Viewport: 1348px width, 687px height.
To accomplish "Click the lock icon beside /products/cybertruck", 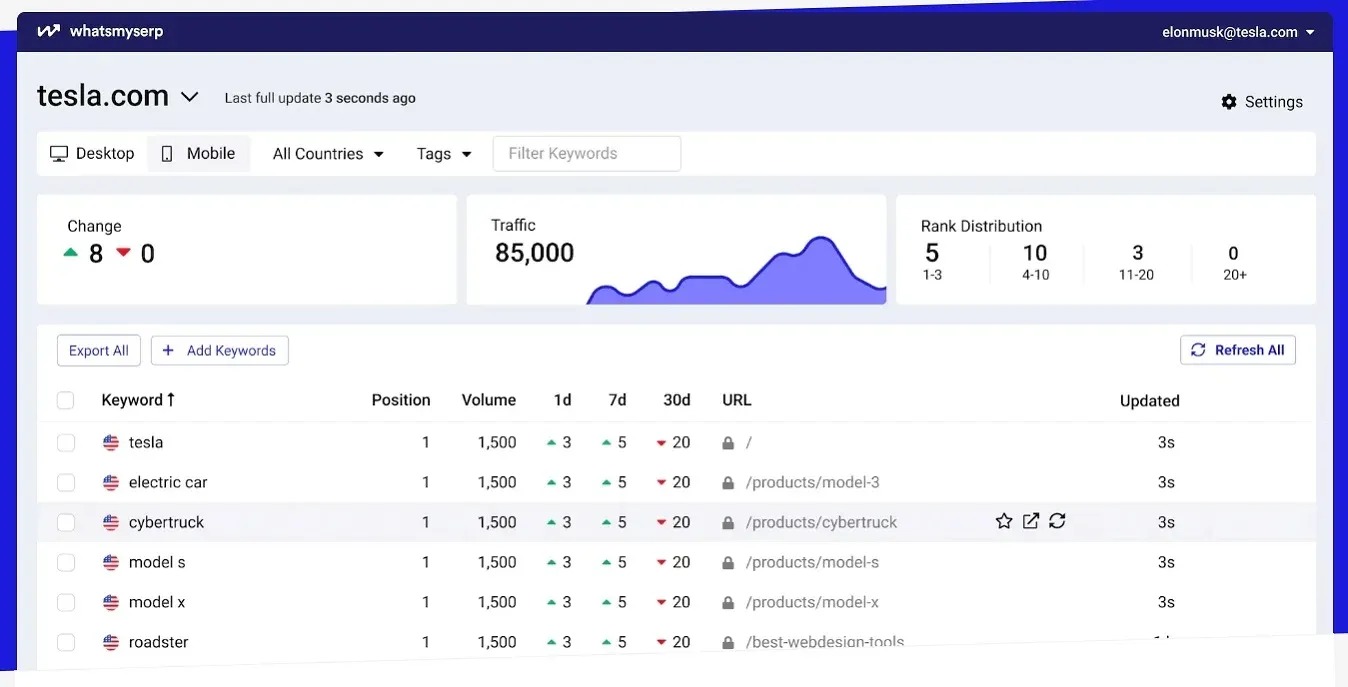I will tap(728, 522).
